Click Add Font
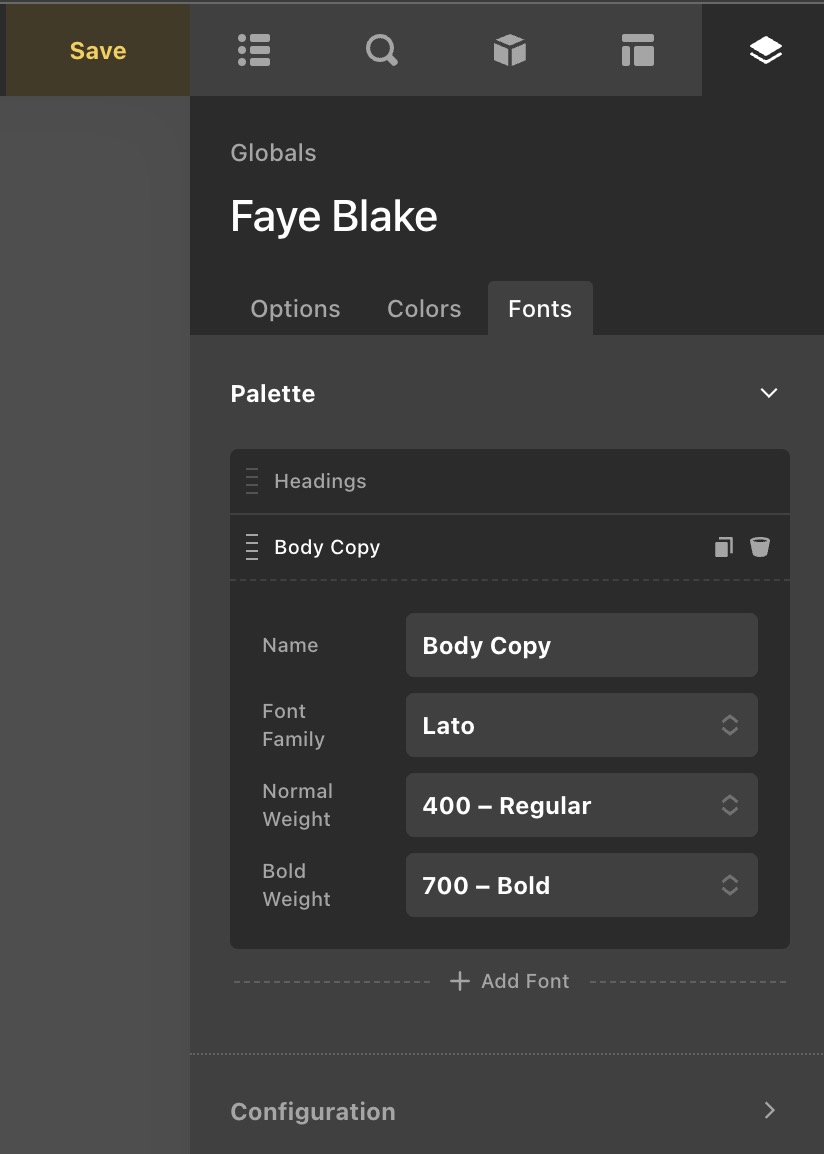Viewport: 824px width, 1154px height. [x=510, y=981]
